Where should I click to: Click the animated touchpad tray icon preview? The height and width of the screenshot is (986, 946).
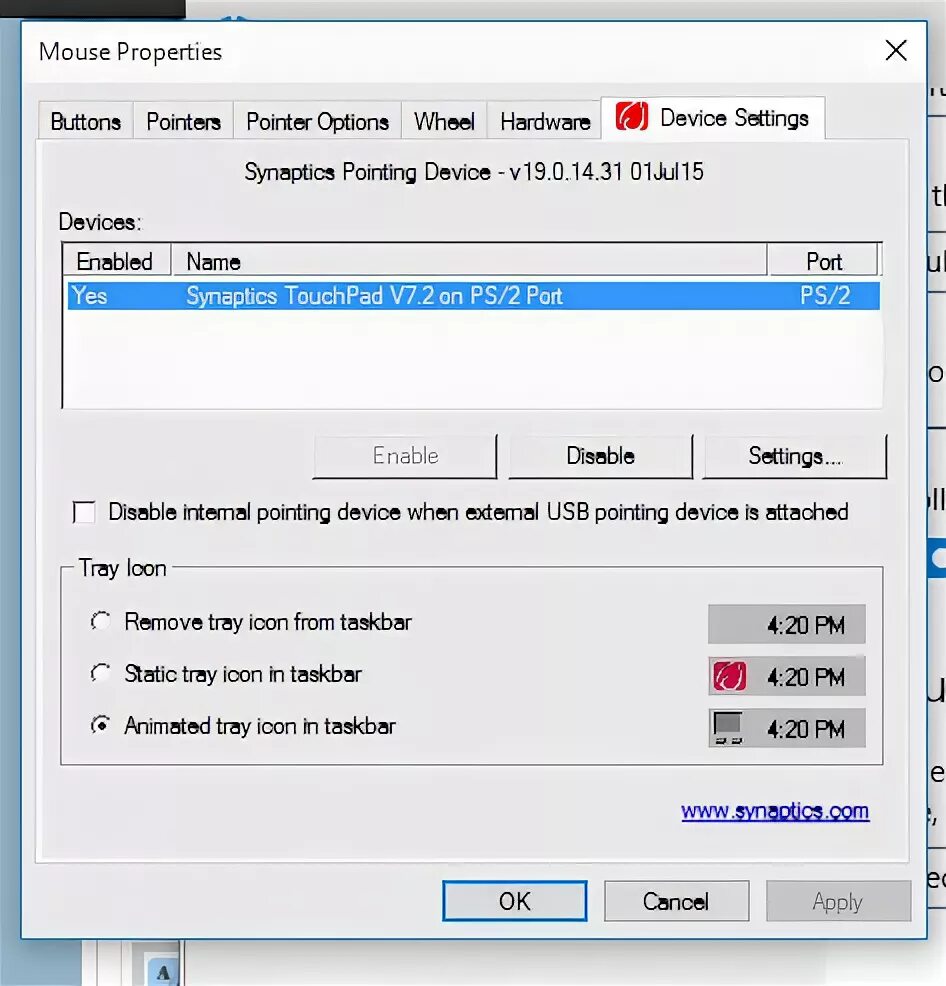click(728, 728)
